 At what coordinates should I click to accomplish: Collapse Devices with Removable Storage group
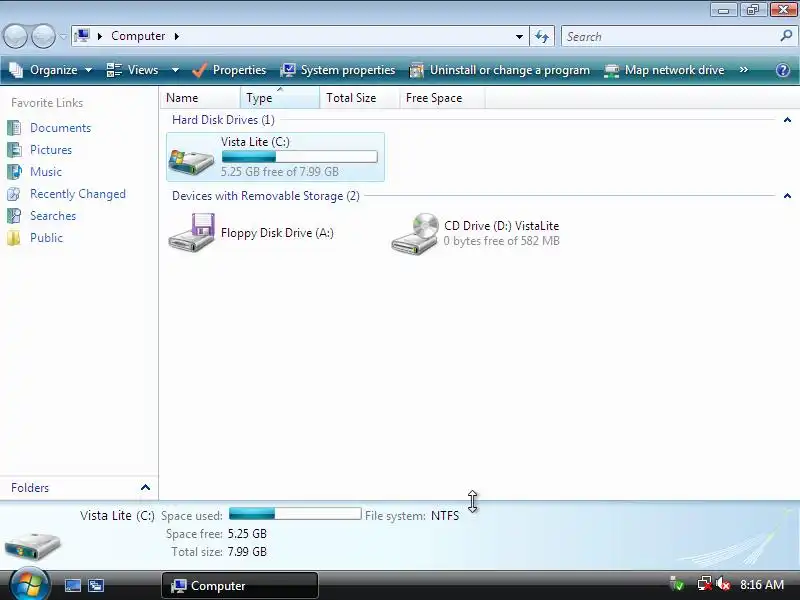tap(787, 196)
